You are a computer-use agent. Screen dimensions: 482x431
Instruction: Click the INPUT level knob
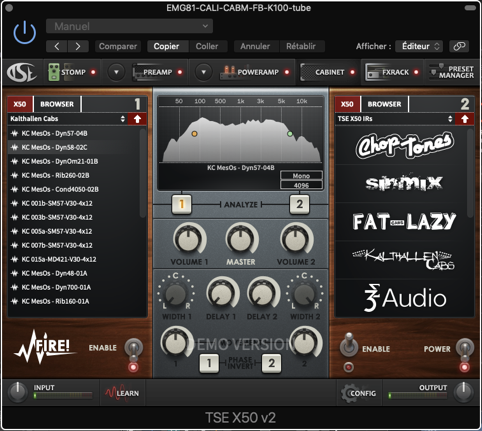tap(17, 392)
